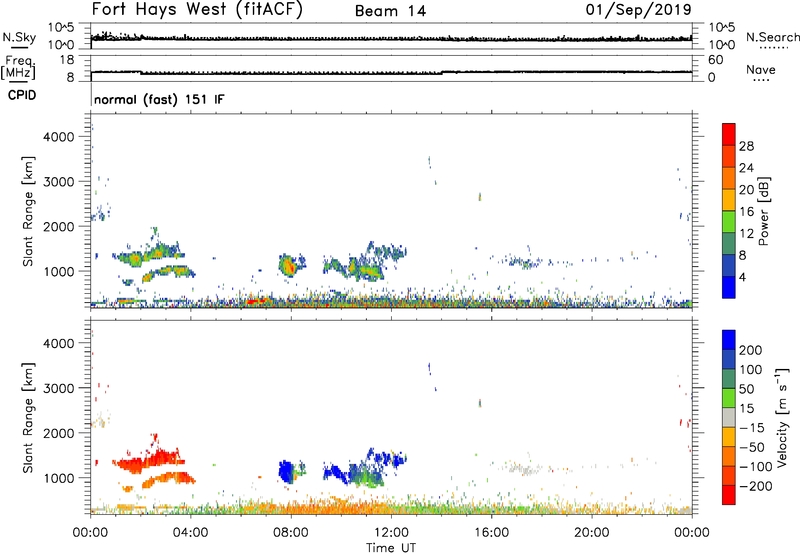800x554 pixels.
Task: Click the '16:00' time tick label
Action: 491,533
